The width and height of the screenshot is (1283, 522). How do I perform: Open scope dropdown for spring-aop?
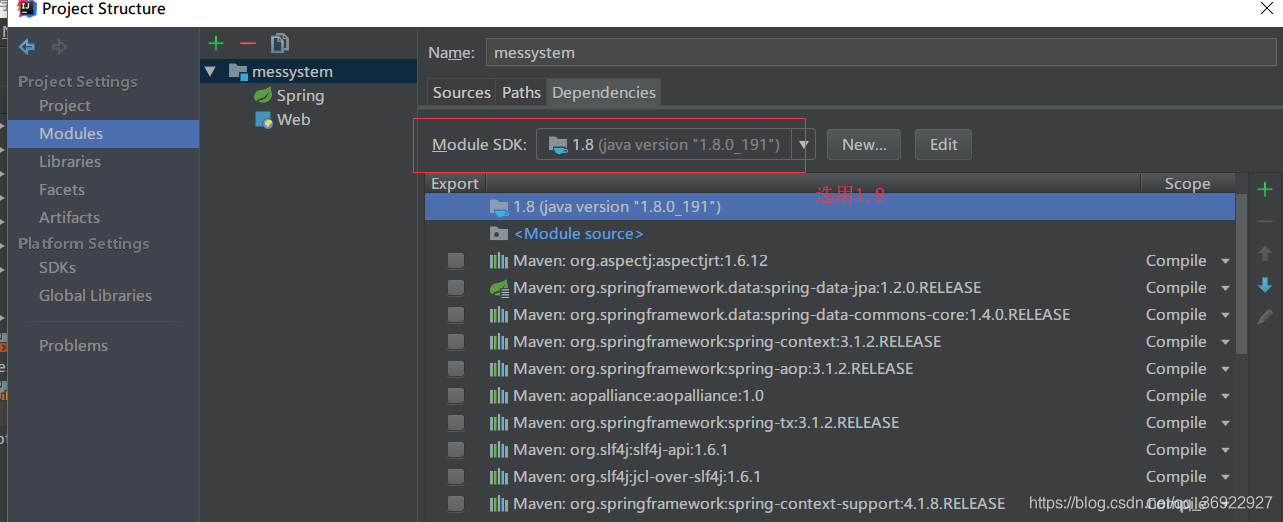point(1225,369)
